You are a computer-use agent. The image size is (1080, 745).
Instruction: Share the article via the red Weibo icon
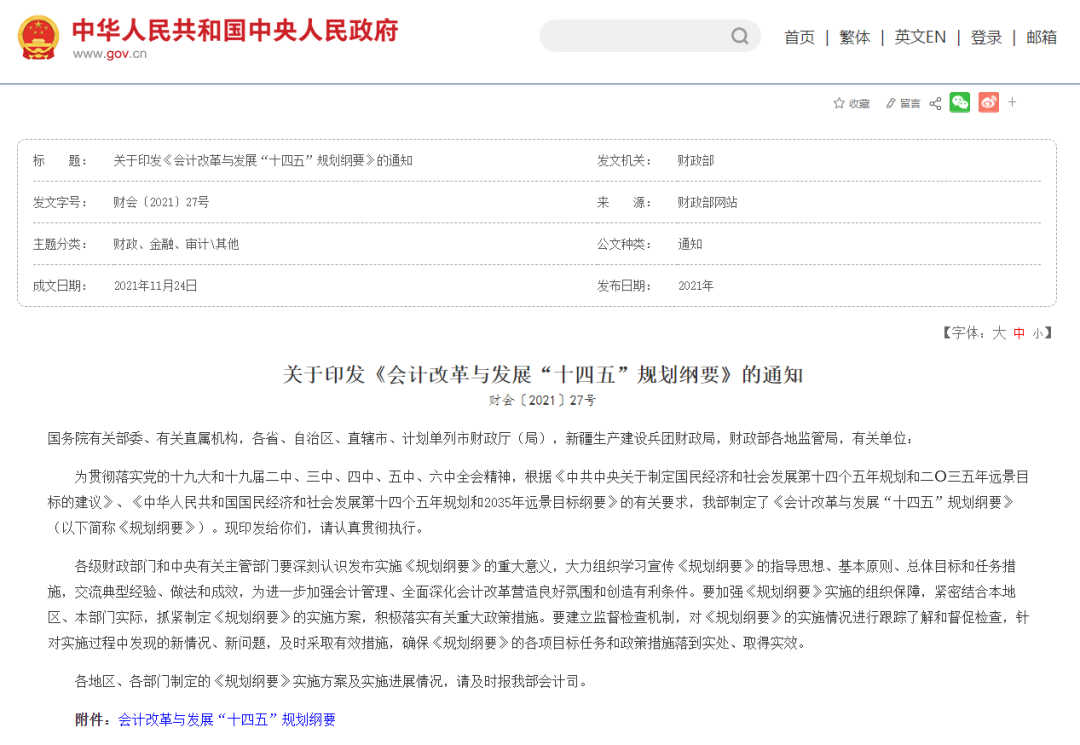(x=987, y=102)
